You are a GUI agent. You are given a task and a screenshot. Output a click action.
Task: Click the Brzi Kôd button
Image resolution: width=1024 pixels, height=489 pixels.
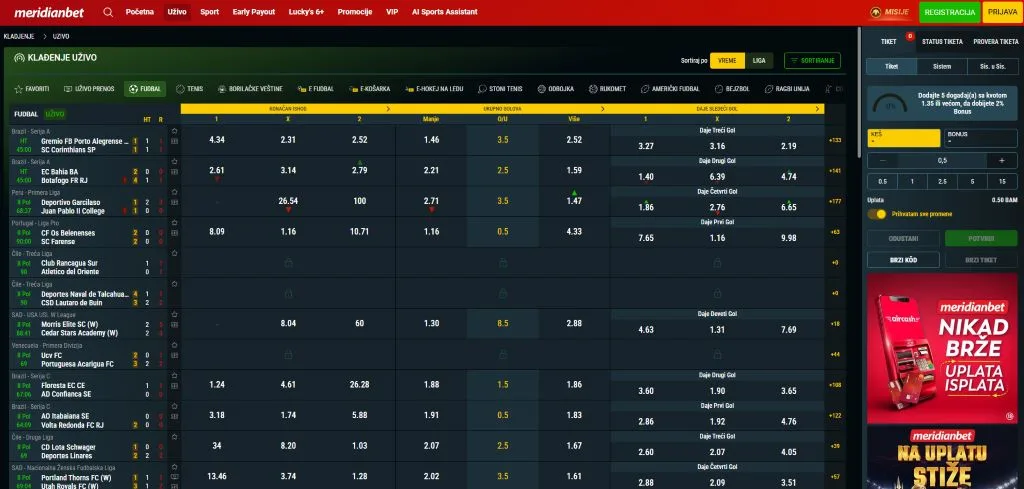[903, 260]
